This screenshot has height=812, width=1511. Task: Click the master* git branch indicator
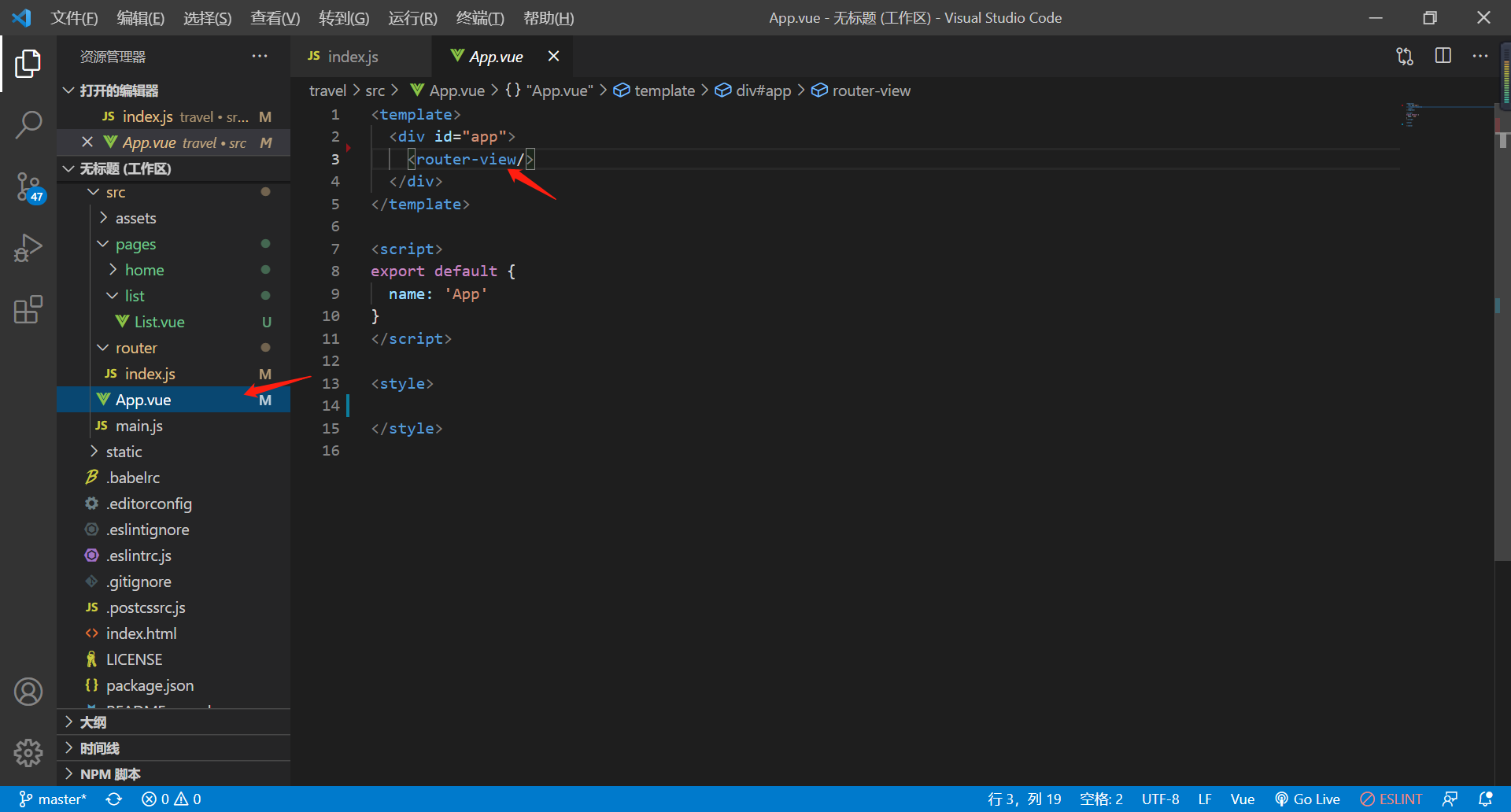click(x=53, y=799)
